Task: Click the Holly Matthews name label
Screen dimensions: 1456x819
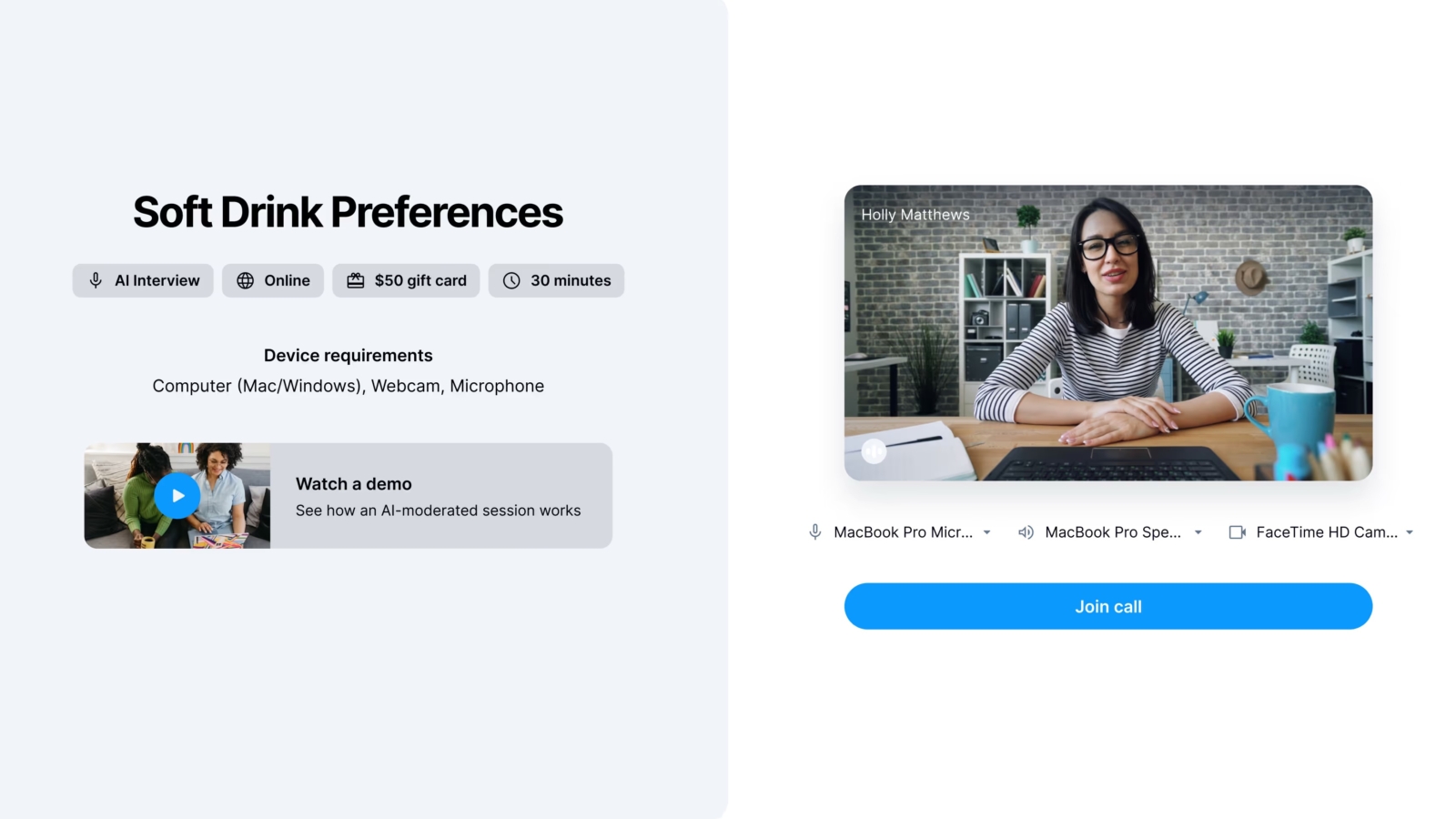Action: pos(915,215)
